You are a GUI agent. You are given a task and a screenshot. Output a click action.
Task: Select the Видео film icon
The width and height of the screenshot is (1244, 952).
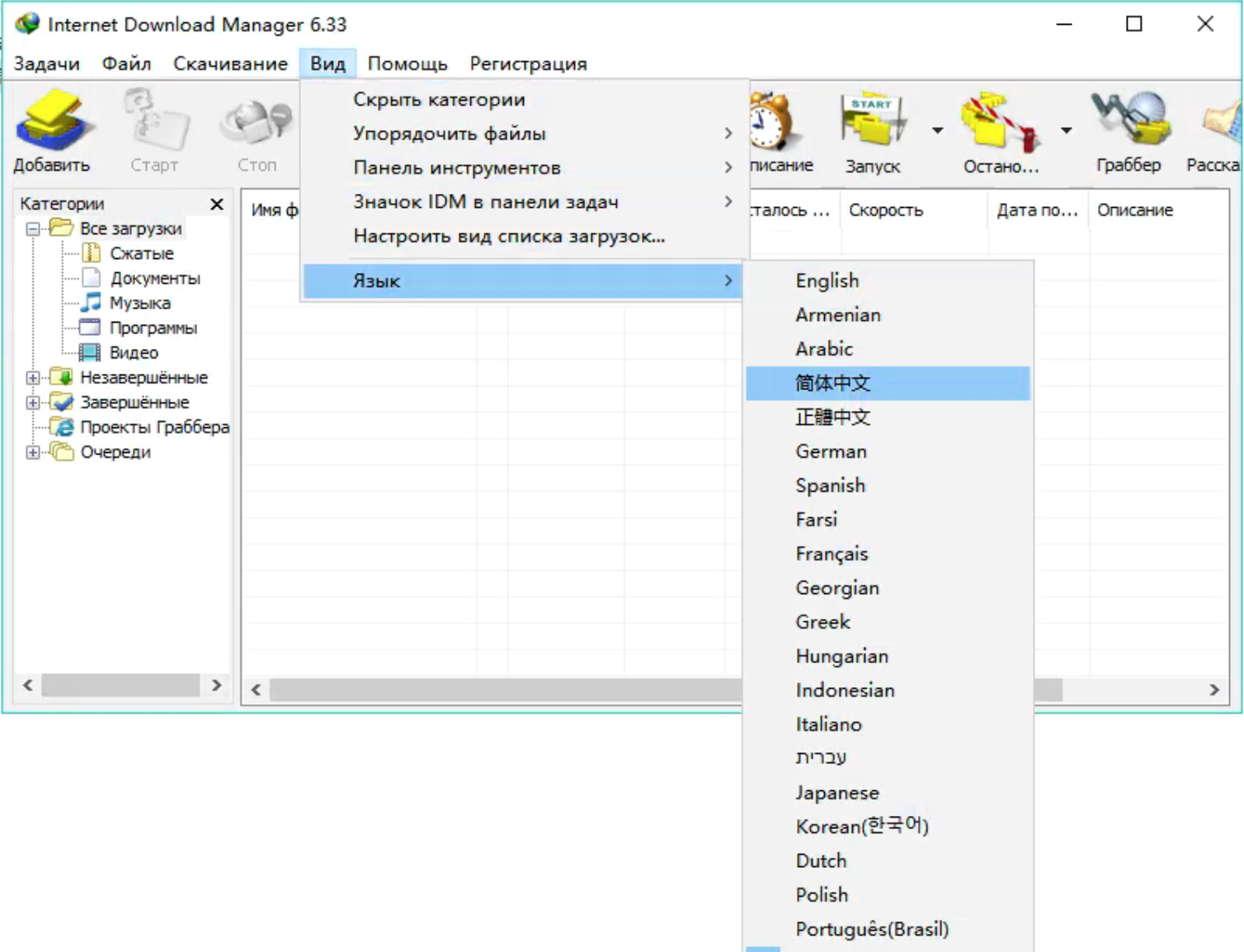pos(90,352)
